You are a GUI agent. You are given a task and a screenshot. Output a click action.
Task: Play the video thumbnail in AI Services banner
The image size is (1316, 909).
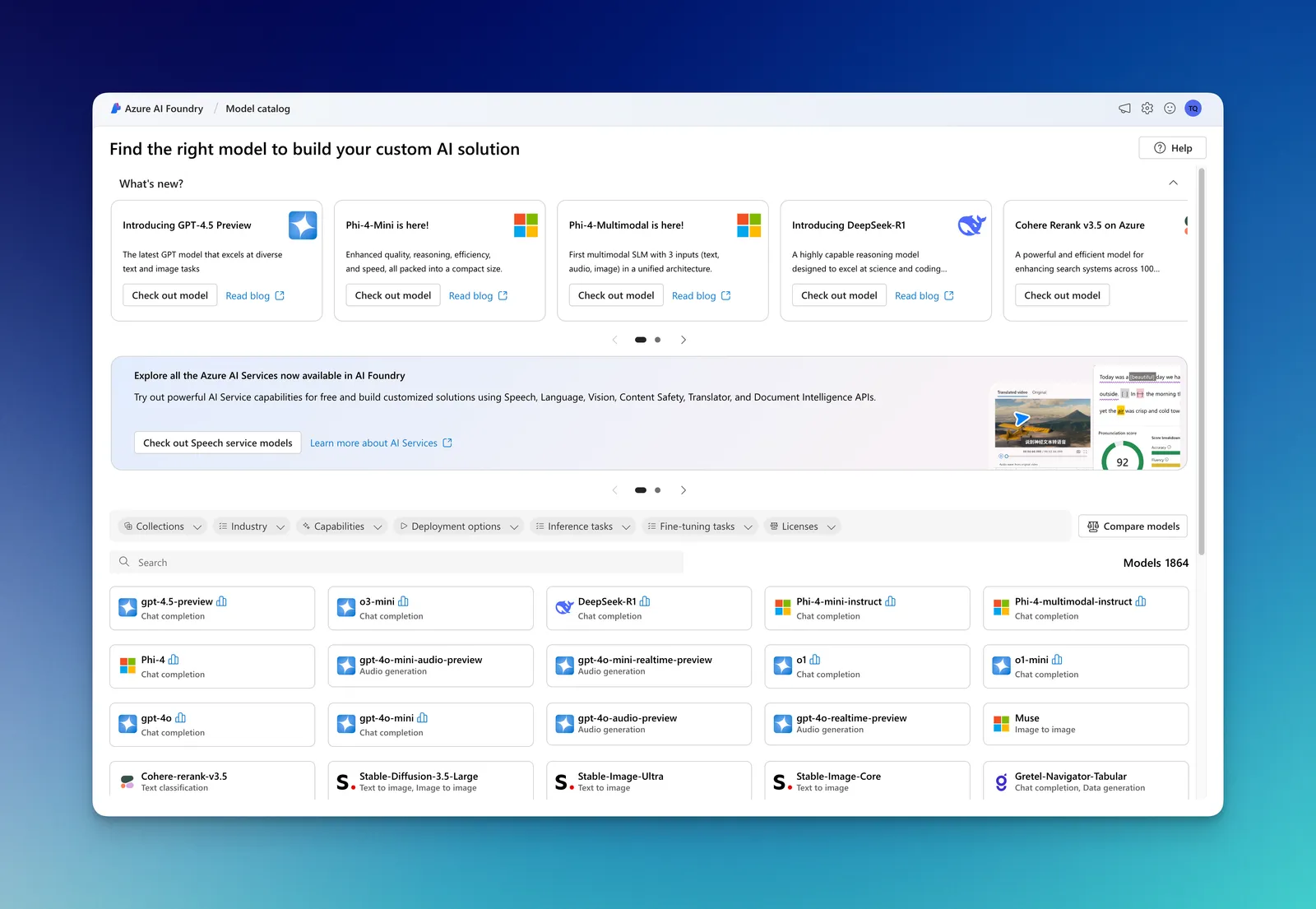click(1022, 419)
